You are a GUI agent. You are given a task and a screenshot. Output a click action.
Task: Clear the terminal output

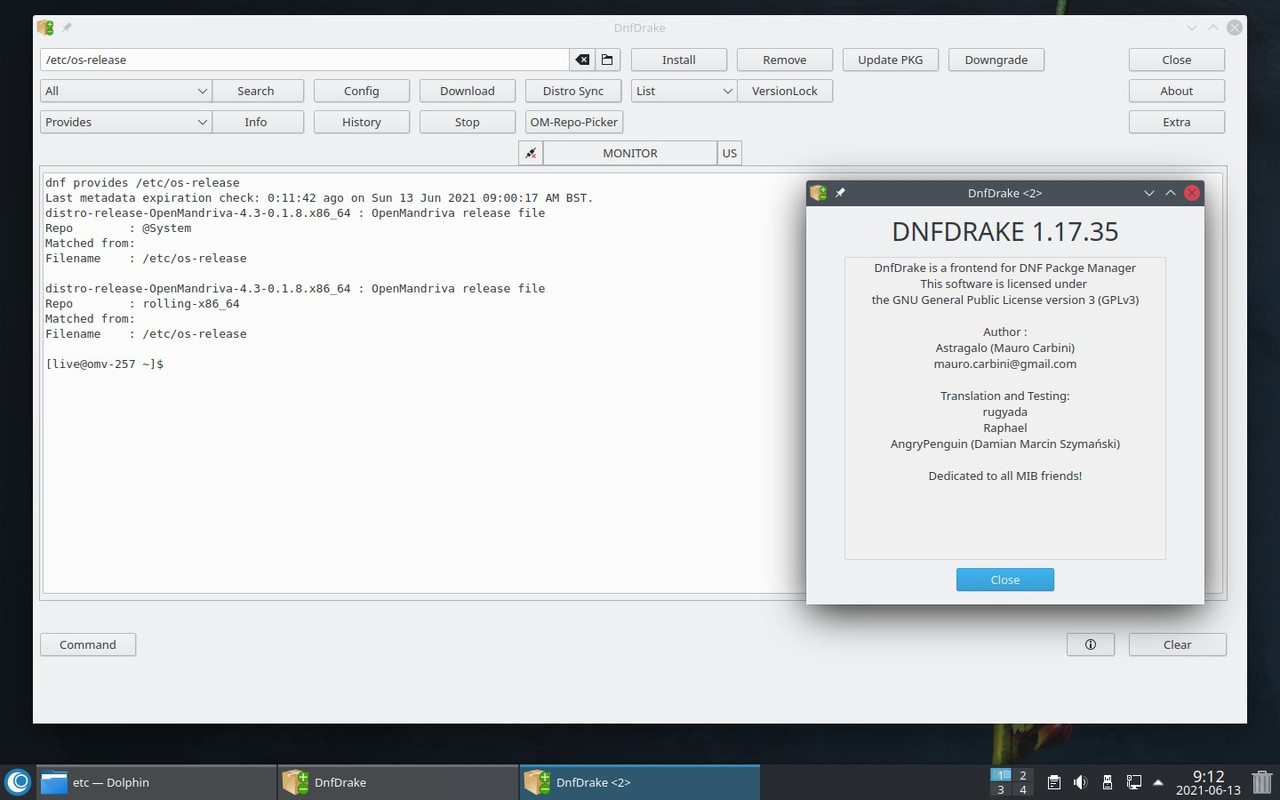[1178, 645]
